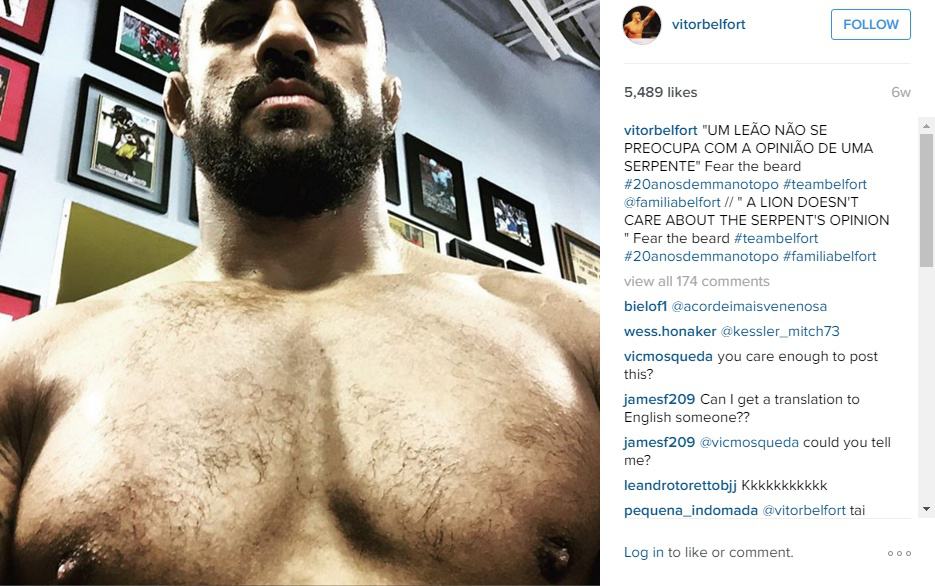This screenshot has width=935, height=586.
Task: Click the FOLLOW button
Action: 871,24
